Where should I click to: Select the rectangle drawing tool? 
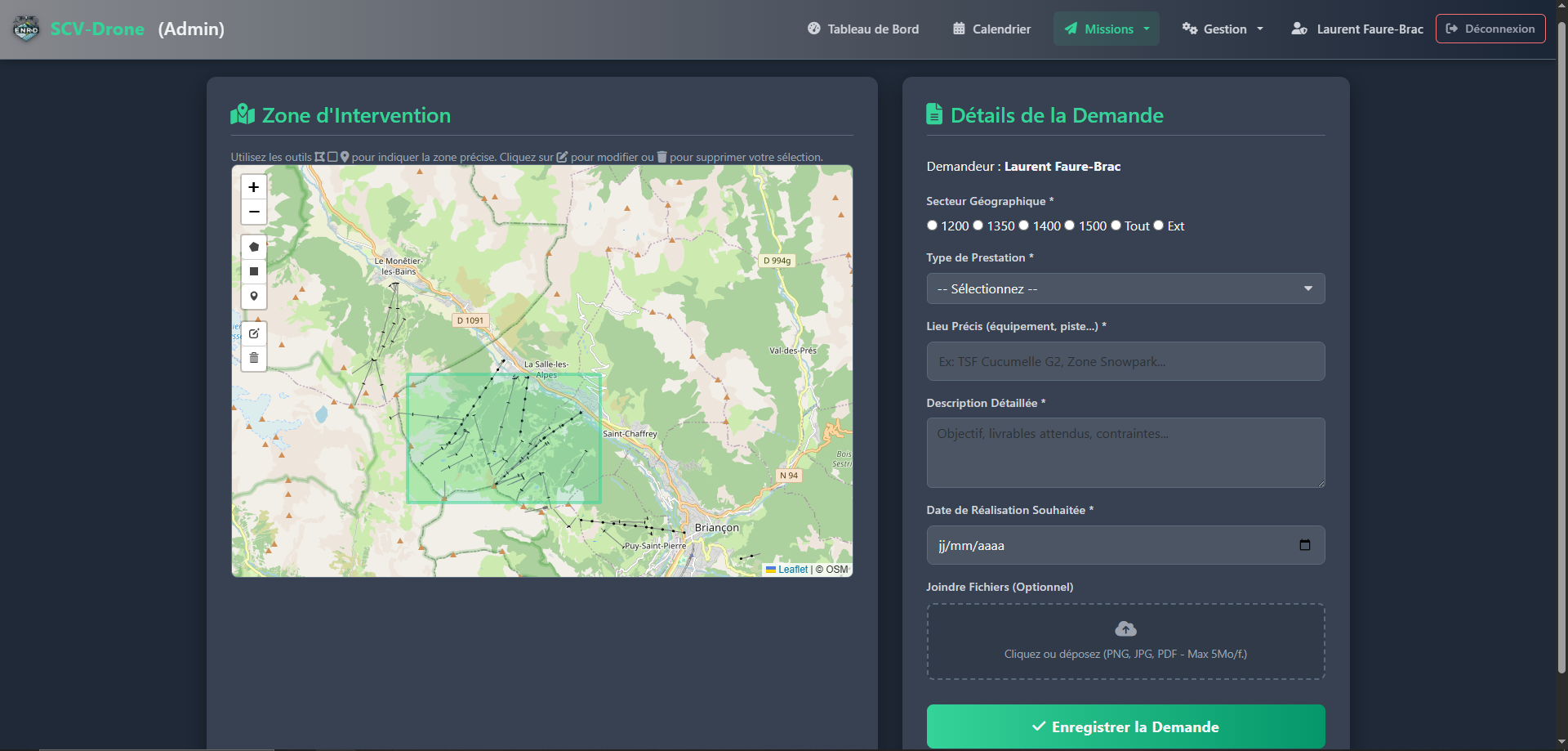254,271
